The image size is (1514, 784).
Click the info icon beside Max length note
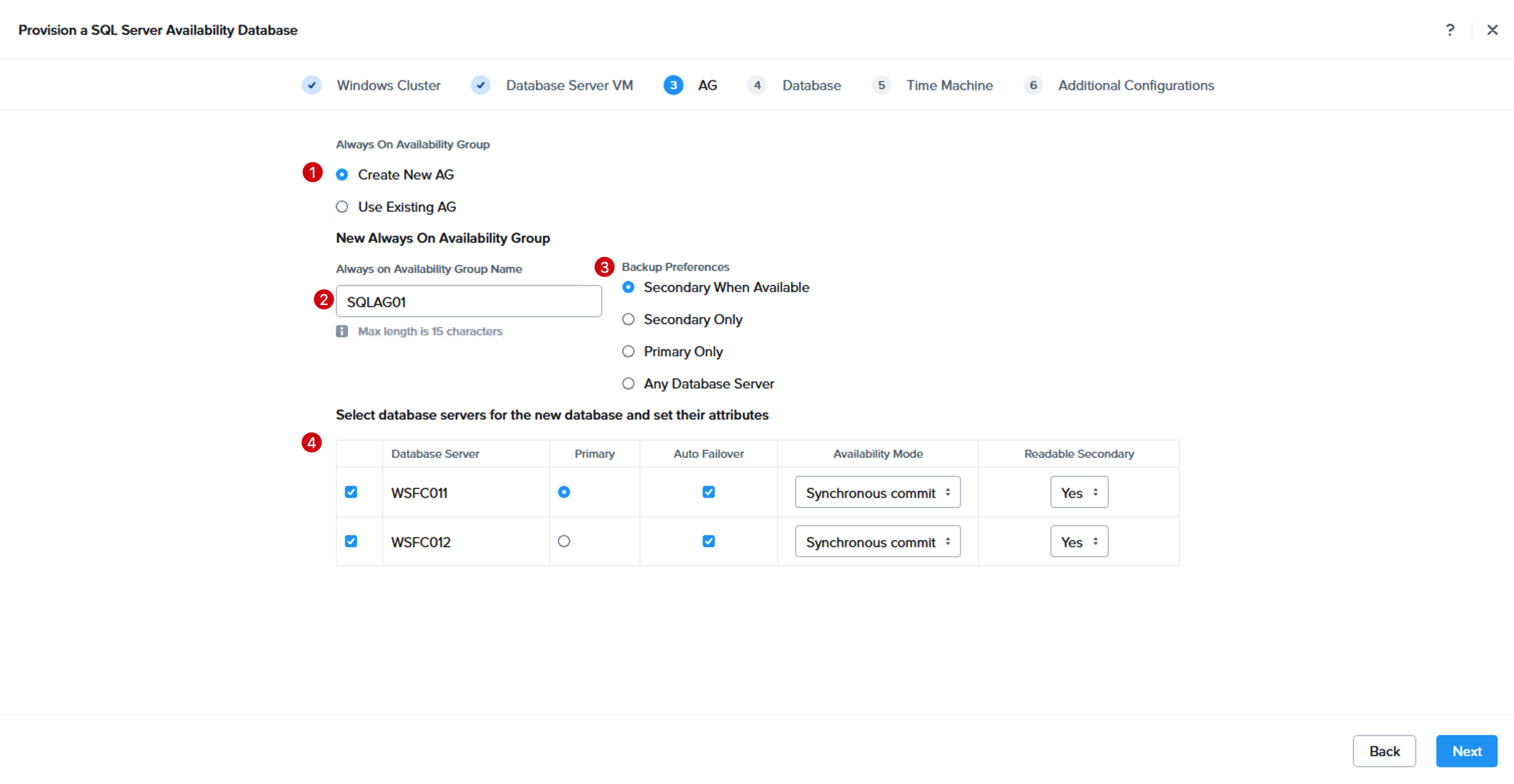coord(342,332)
